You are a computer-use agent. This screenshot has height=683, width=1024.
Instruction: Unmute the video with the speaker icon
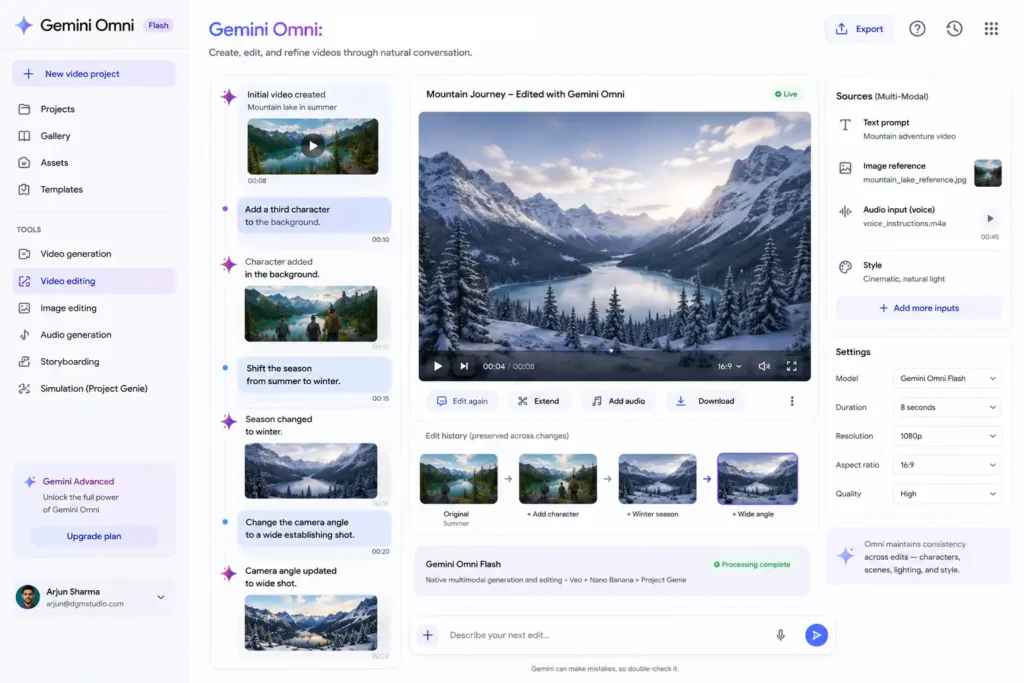click(764, 366)
